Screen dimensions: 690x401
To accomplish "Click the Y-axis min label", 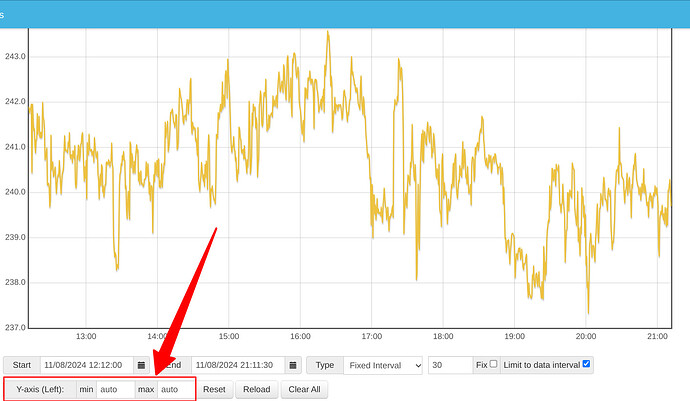I will pyautogui.click(x=86, y=390).
